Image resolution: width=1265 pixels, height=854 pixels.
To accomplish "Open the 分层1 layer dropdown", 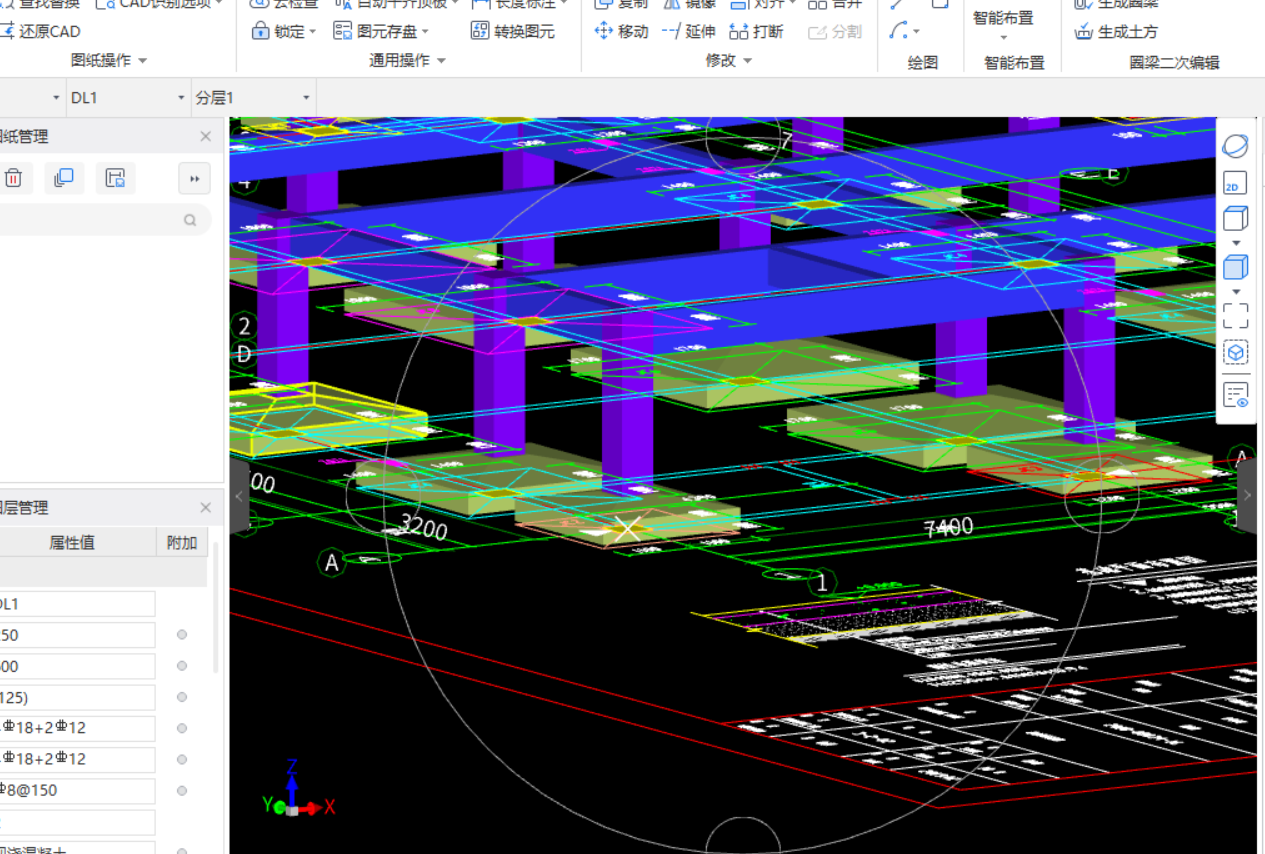I will click(x=306, y=98).
